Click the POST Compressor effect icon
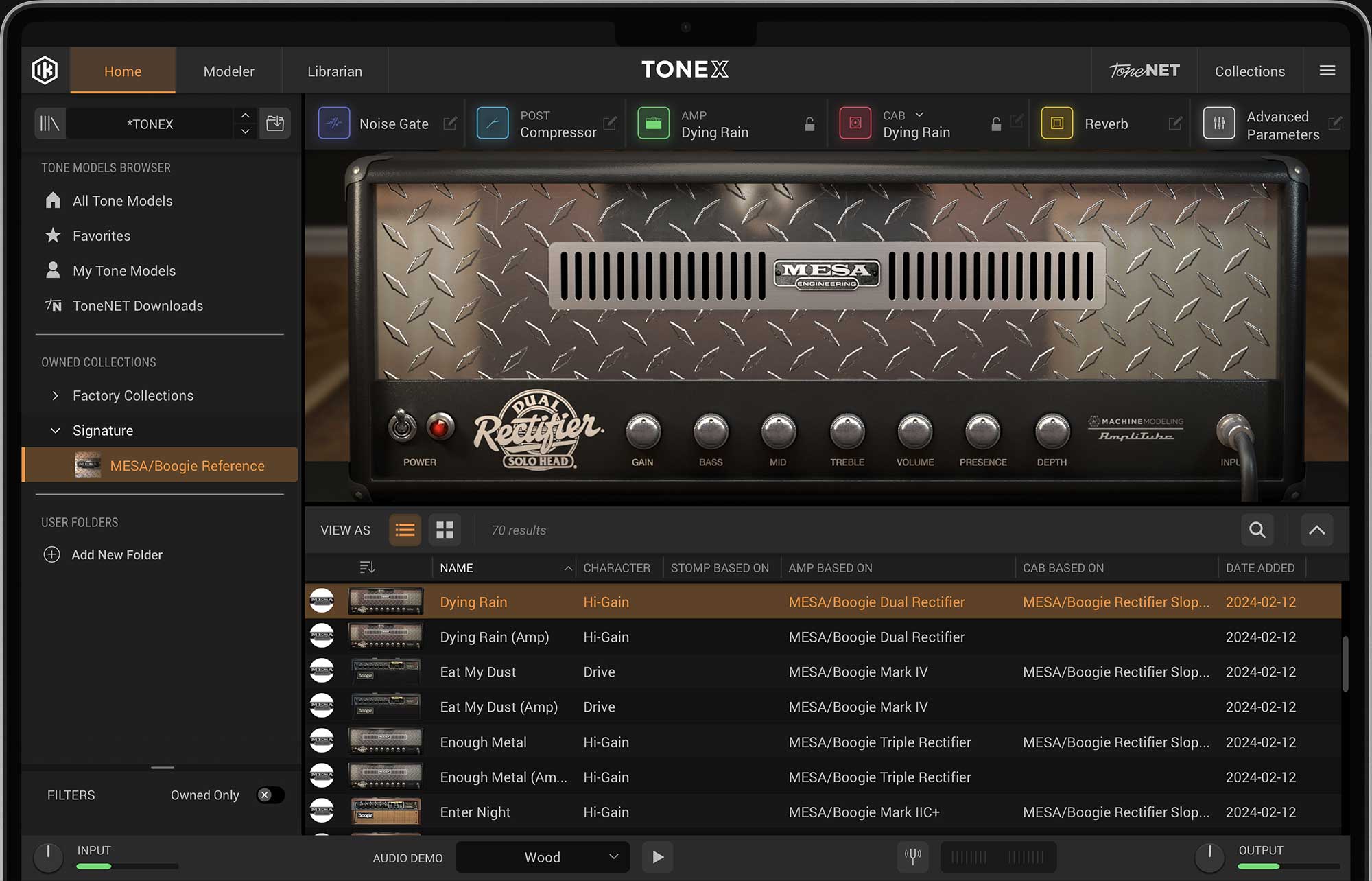Screen dimensions: 1372x881 (493, 123)
